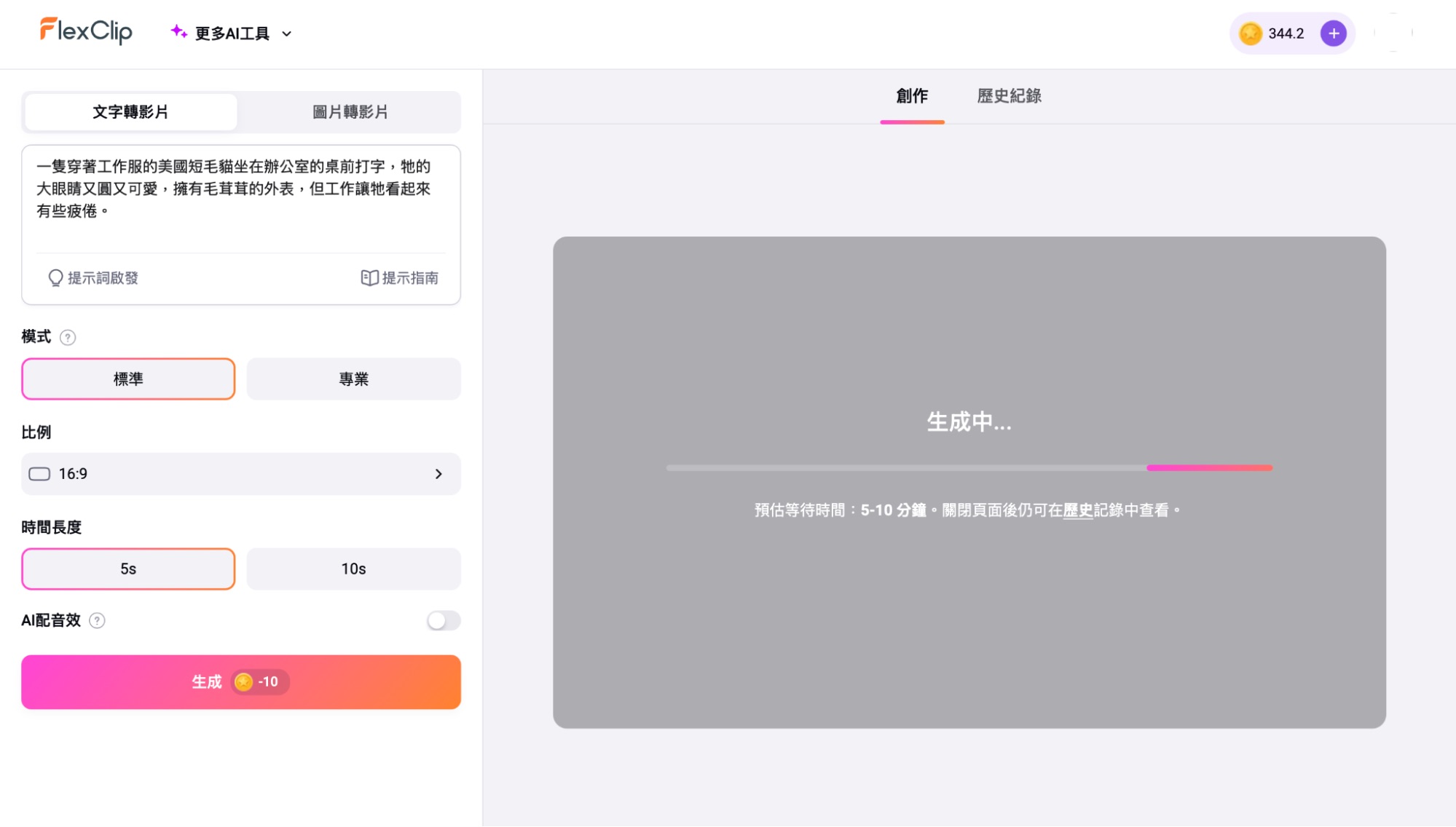Screen dimensions: 1456x827
Task: Choose the 10s duration option
Action: coord(353,569)
